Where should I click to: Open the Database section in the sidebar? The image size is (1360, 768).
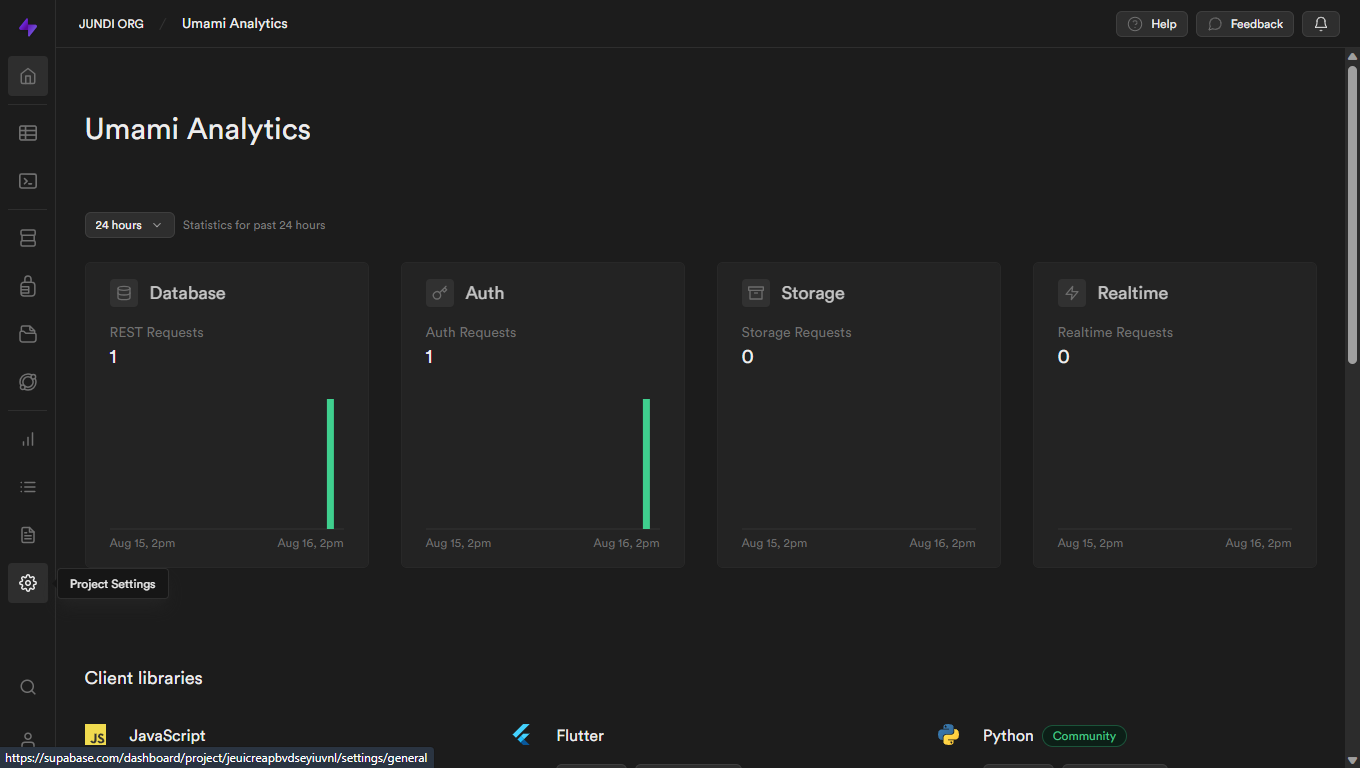pos(28,238)
